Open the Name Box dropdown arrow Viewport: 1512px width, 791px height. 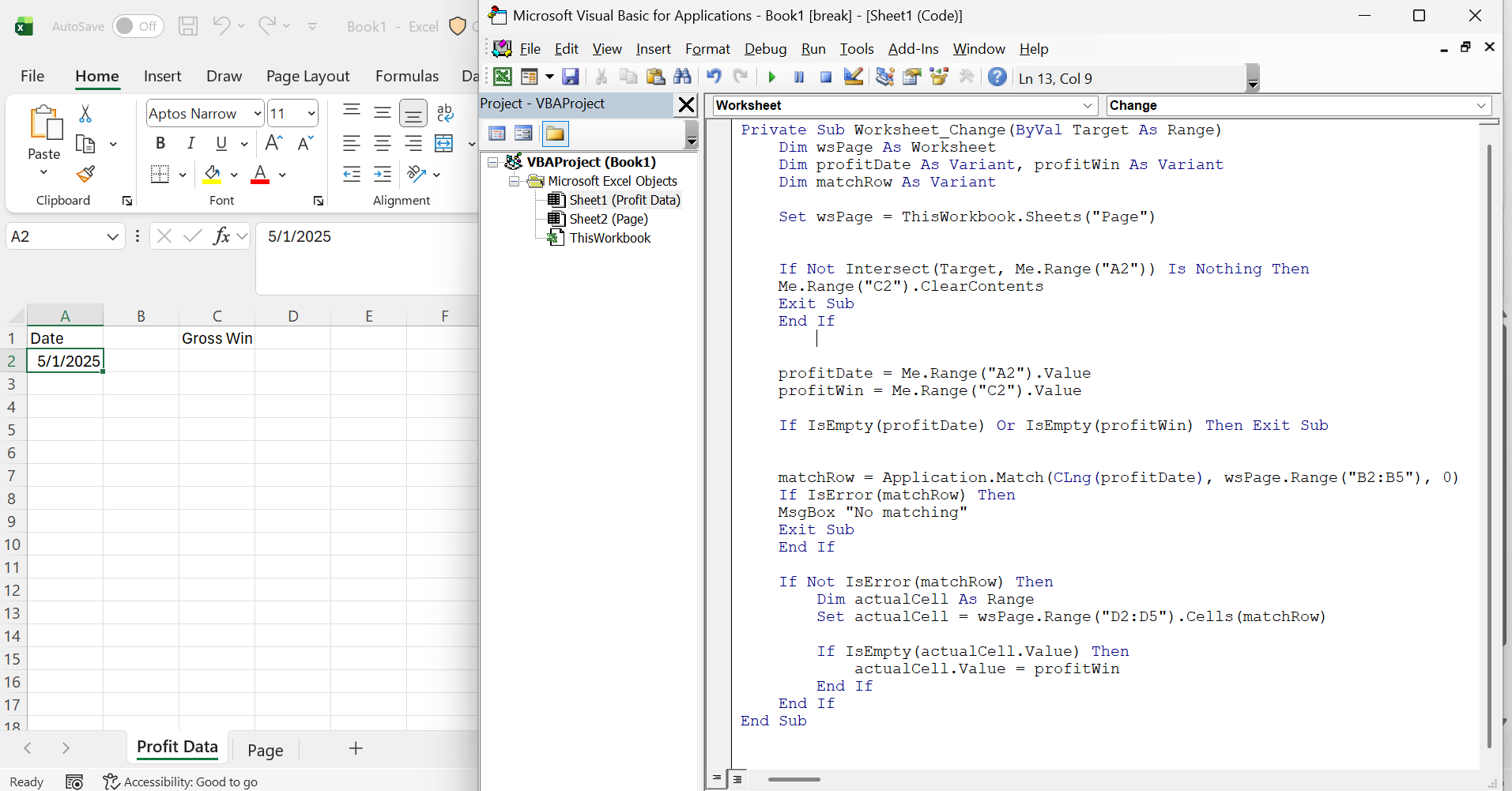pos(112,236)
